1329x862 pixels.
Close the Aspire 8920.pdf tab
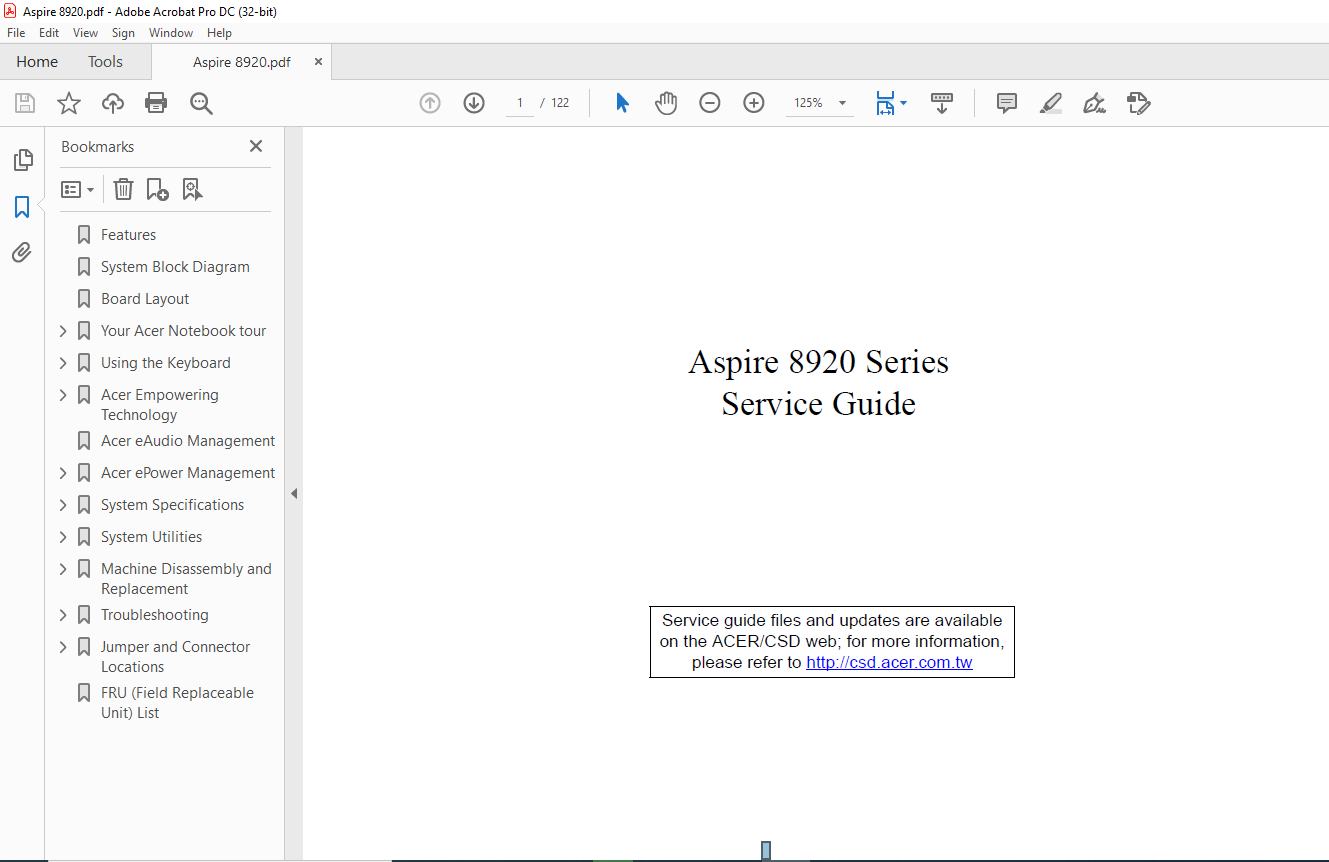[x=319, y=62]
